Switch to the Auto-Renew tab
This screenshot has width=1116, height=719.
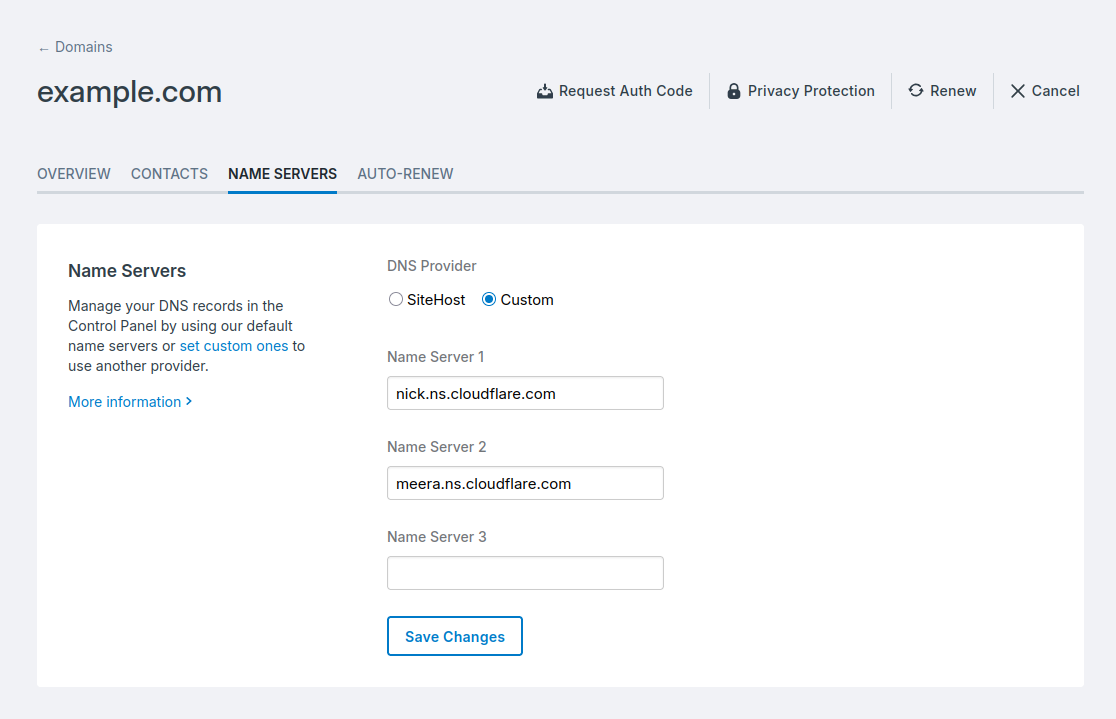pos(405,173)
